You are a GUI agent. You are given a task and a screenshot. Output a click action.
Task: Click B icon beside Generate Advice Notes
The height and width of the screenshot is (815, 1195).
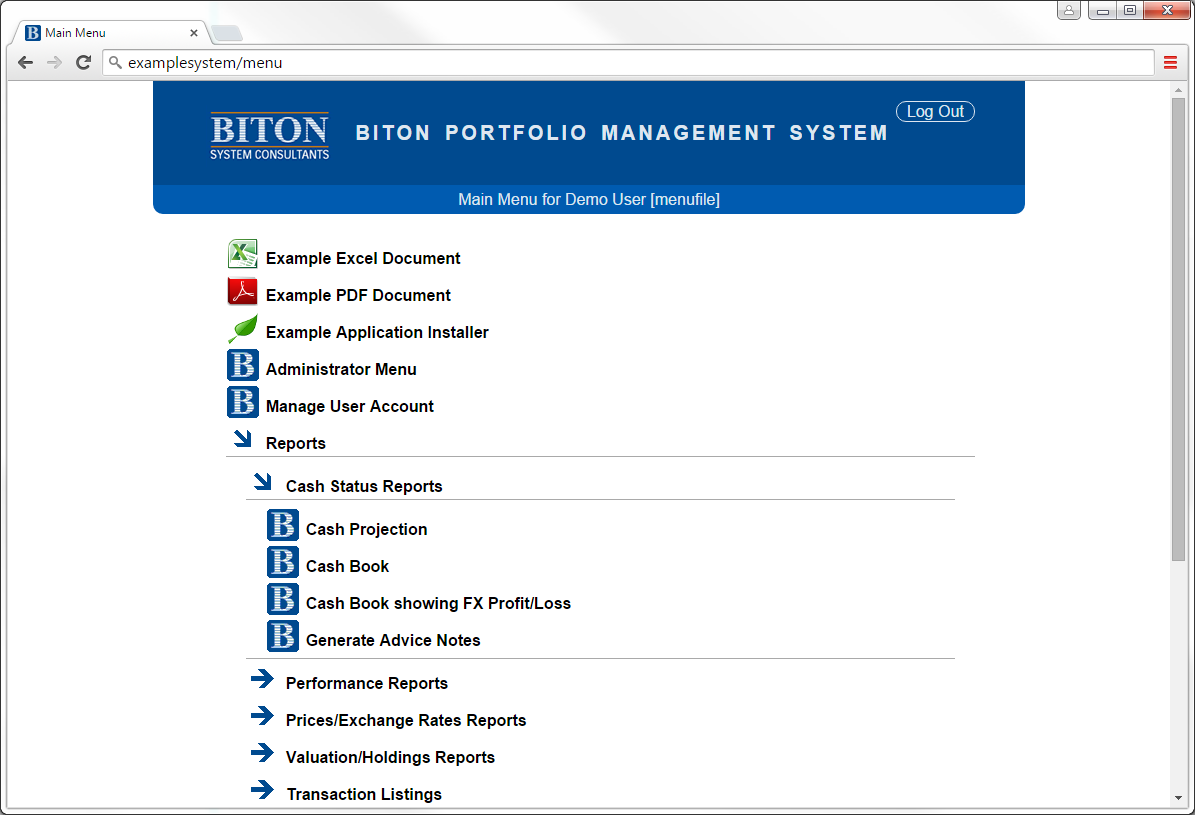click(283, 637)
